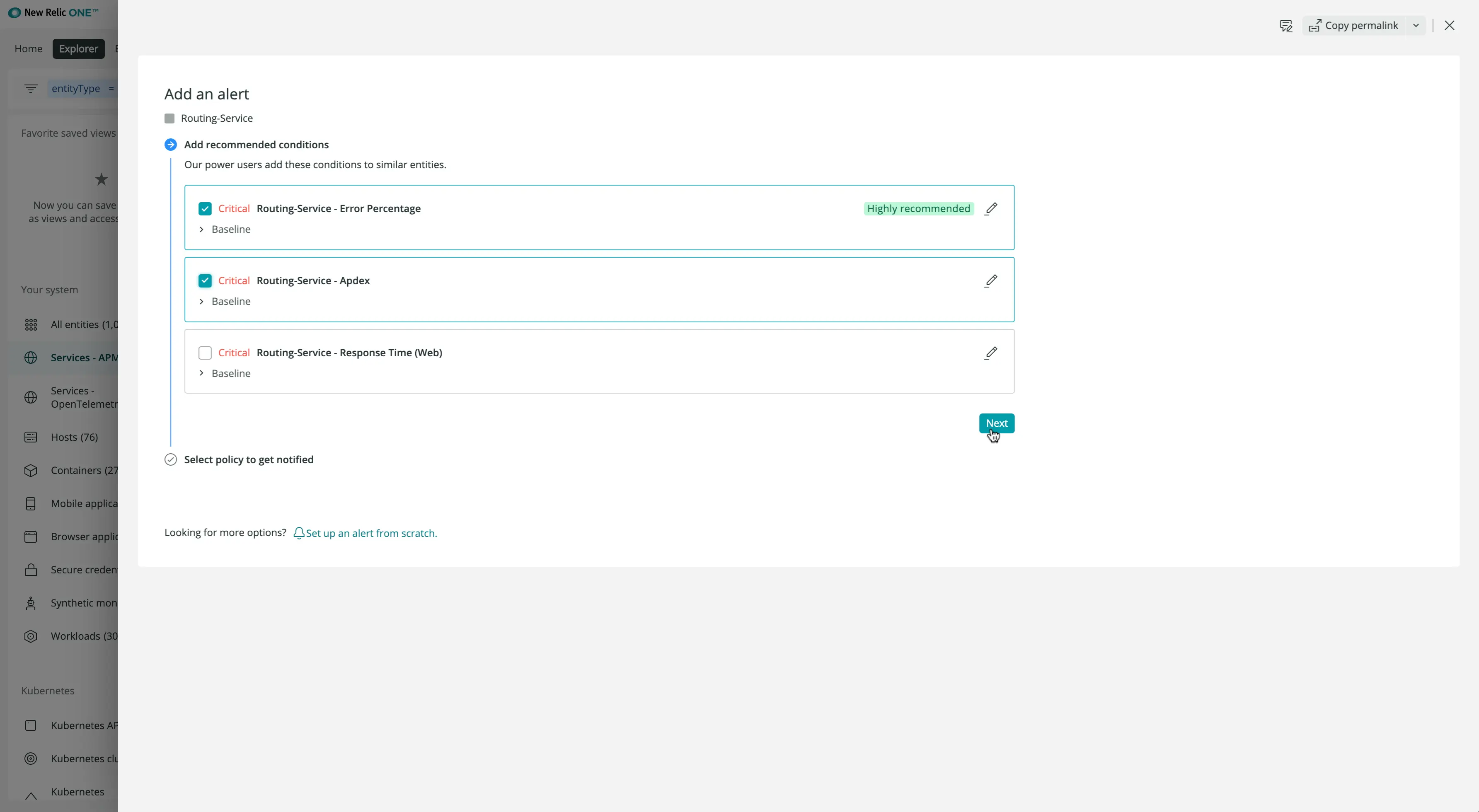Screen dimensions: 1479x812
Task: Click the Copy permalink icon
Action: 1314,25
